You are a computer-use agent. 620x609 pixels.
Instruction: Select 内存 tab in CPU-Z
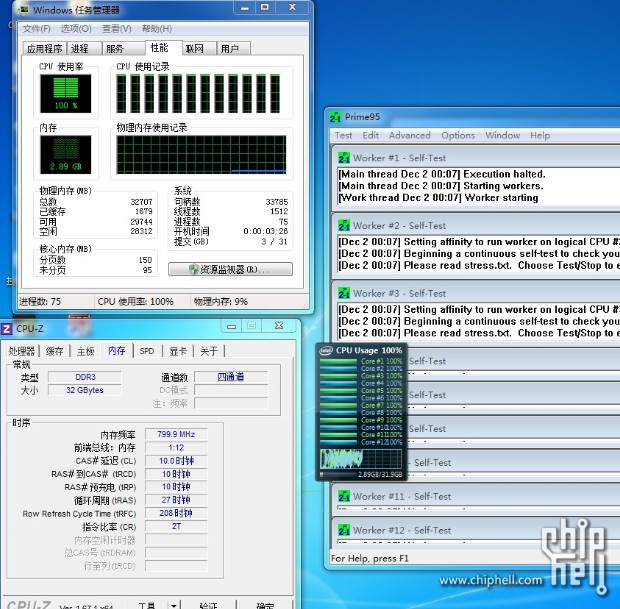[x=116, y=350]
